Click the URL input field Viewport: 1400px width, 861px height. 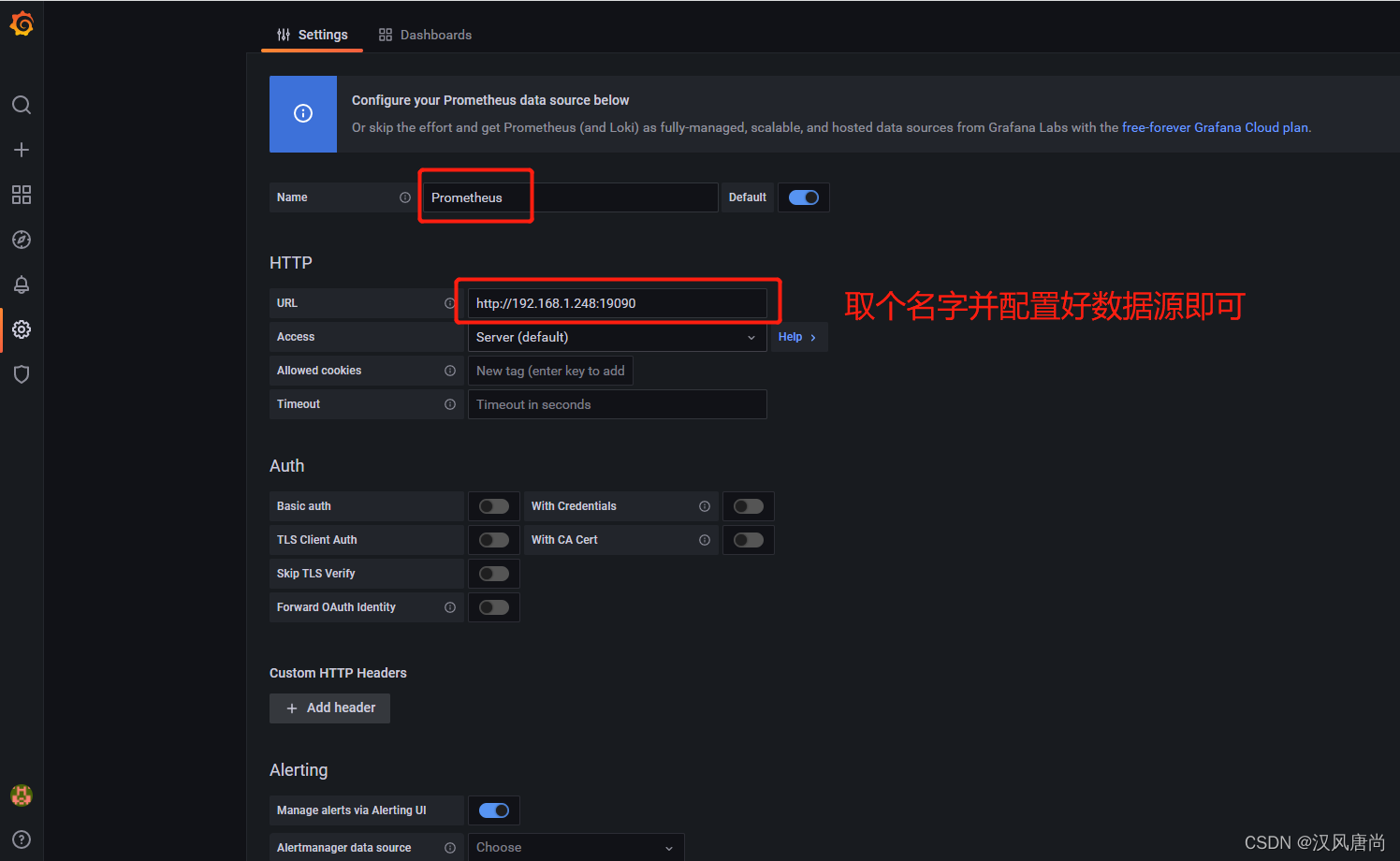click(x=618, y=303)
